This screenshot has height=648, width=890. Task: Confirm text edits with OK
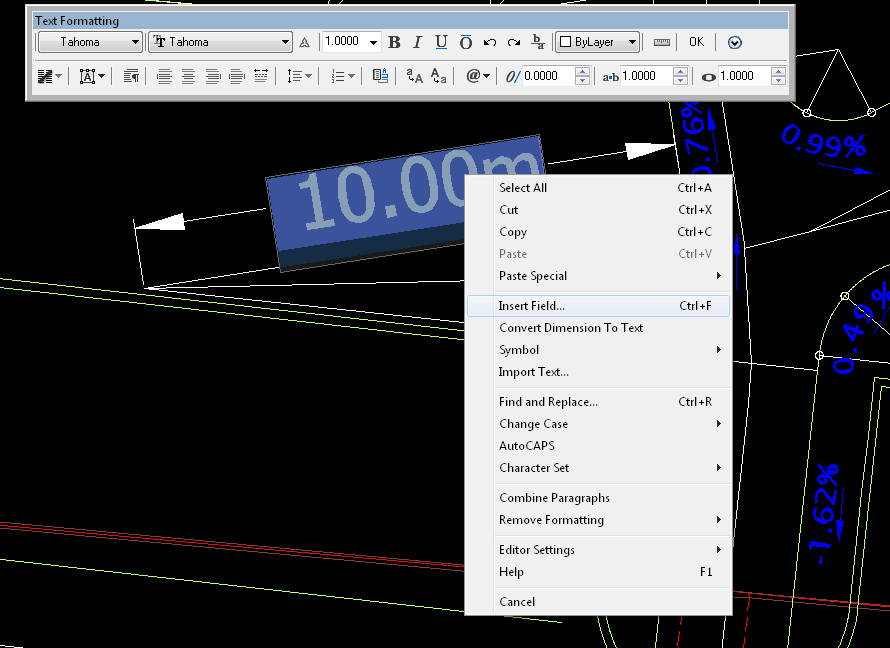click(x=696, y=42)
